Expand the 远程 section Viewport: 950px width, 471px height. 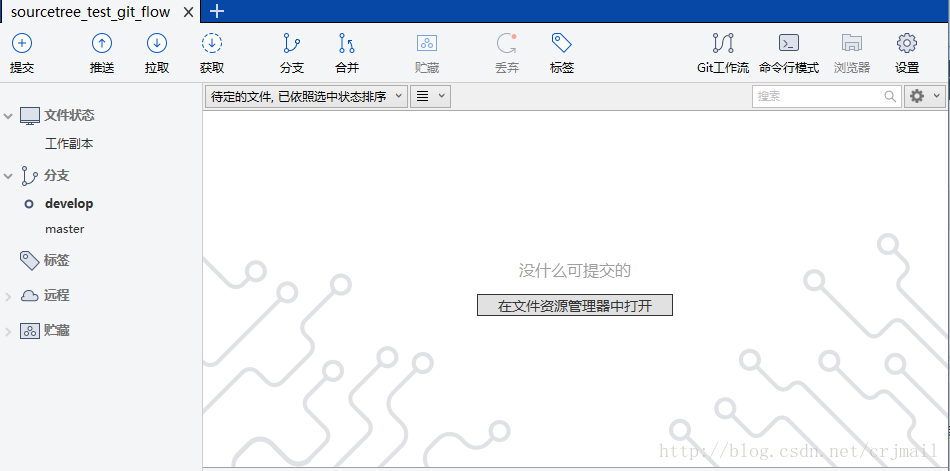(8, 296)
